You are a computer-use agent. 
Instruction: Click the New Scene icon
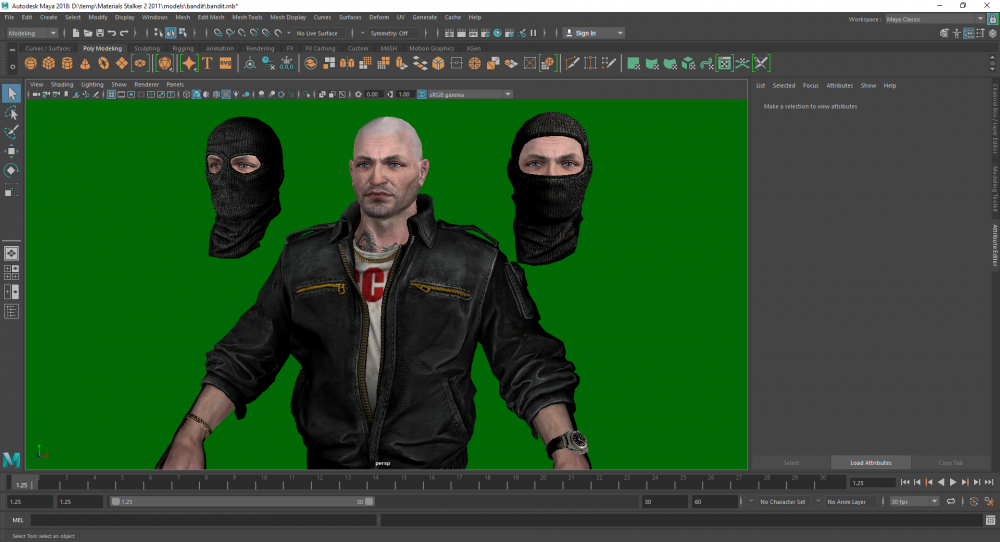(x=76, y=33)
